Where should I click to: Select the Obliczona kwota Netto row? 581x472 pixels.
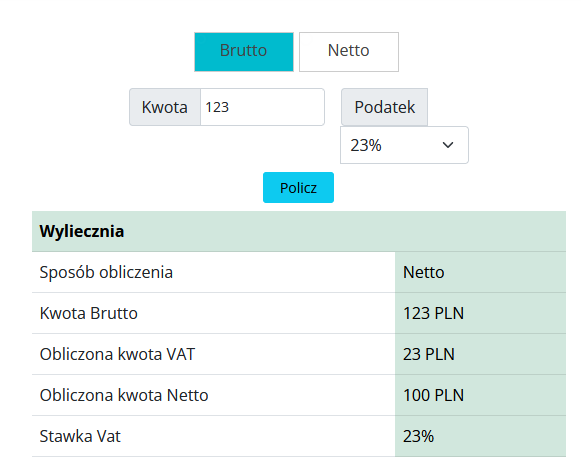click(299, 395)
